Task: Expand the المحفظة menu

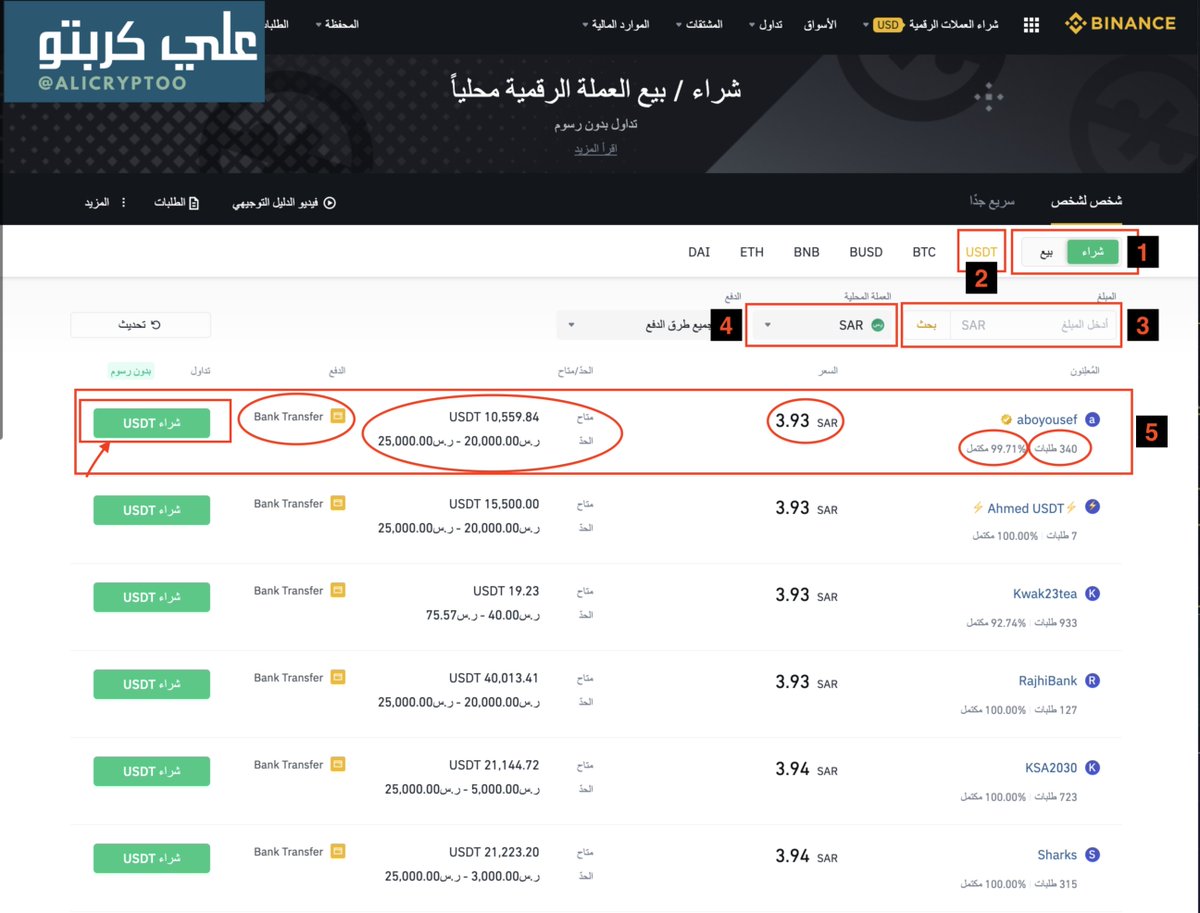Action: 337,24
